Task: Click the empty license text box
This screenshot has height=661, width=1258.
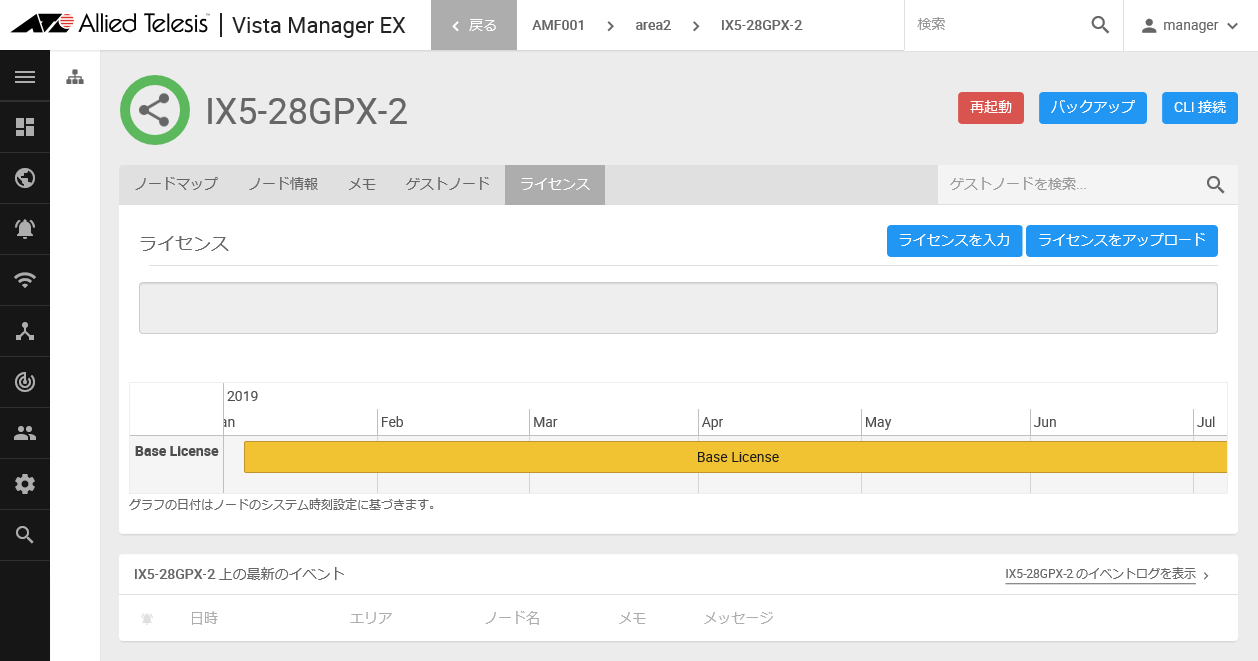Action: (x=678, y=308)
